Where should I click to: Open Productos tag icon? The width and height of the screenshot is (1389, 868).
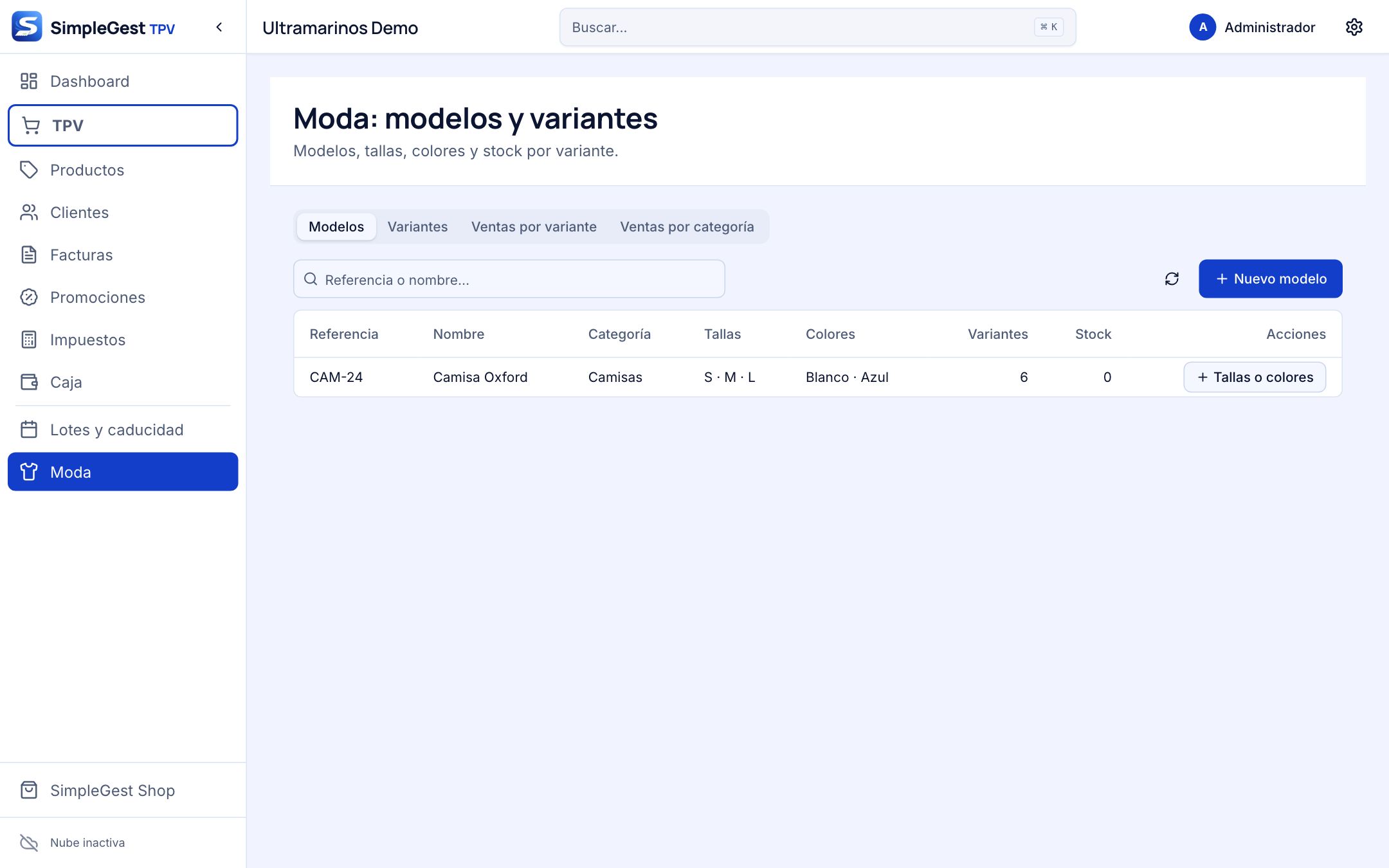click(x=29, y=170)
